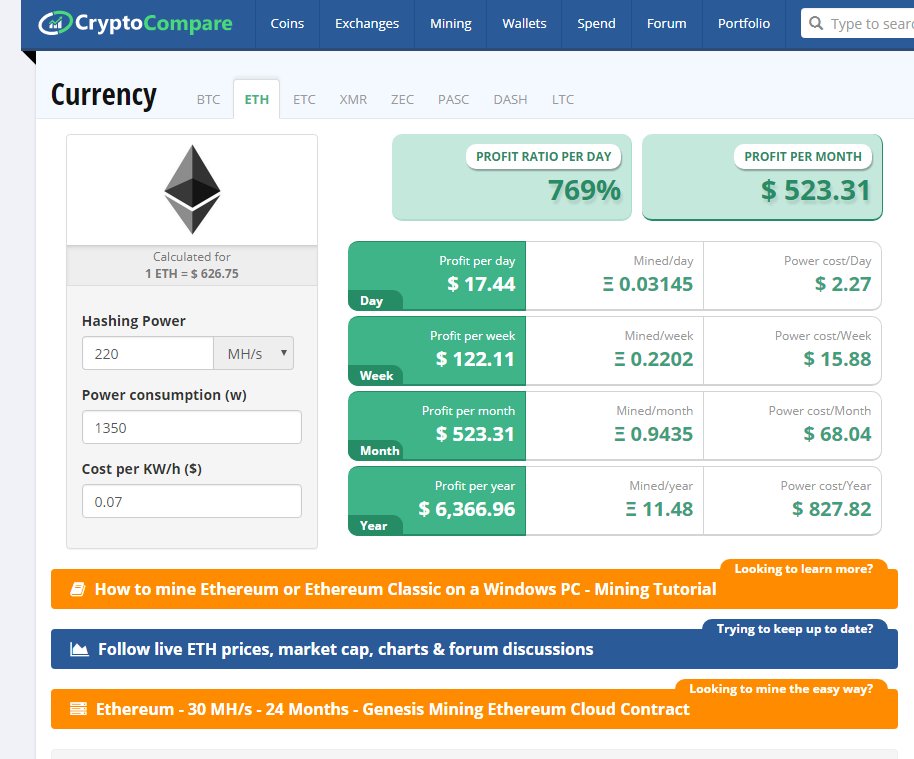The height and width of the screenshot is (759, 914).
Task: Click the Mined/week 0.2202 value
Action: pos(653,359)
